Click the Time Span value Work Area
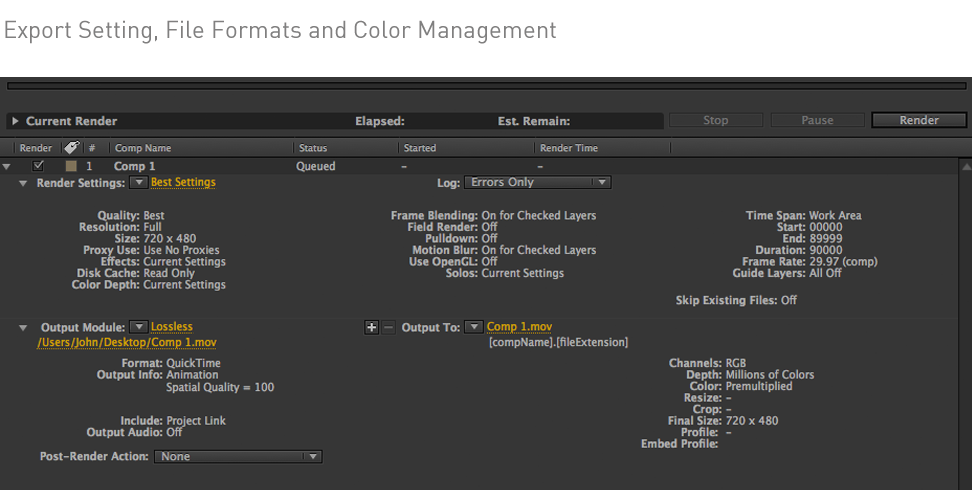This screenshot has width=972, height=490. pyautogui.click(x=835, y=216)
